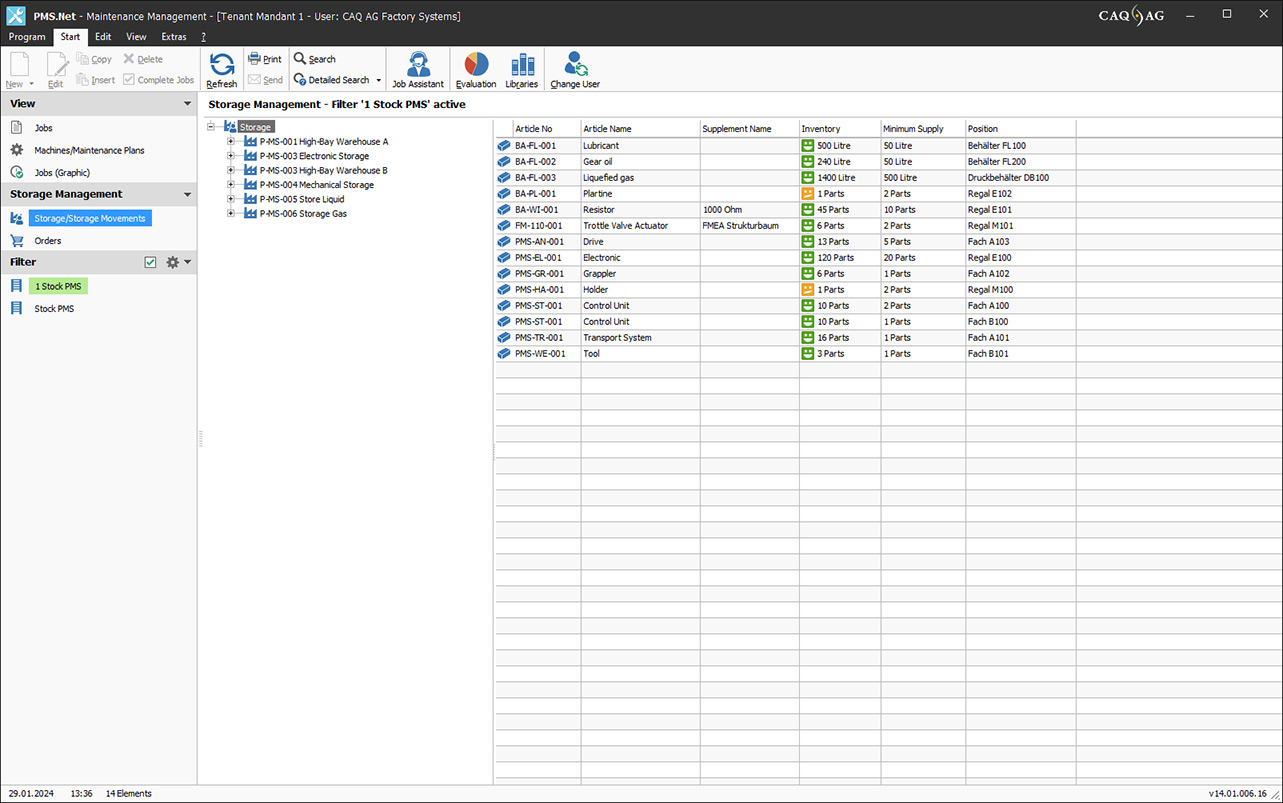Click the orange inventory status icon for Plartine
This screenshot has width=1283, height=803.
tap(808, 193)
